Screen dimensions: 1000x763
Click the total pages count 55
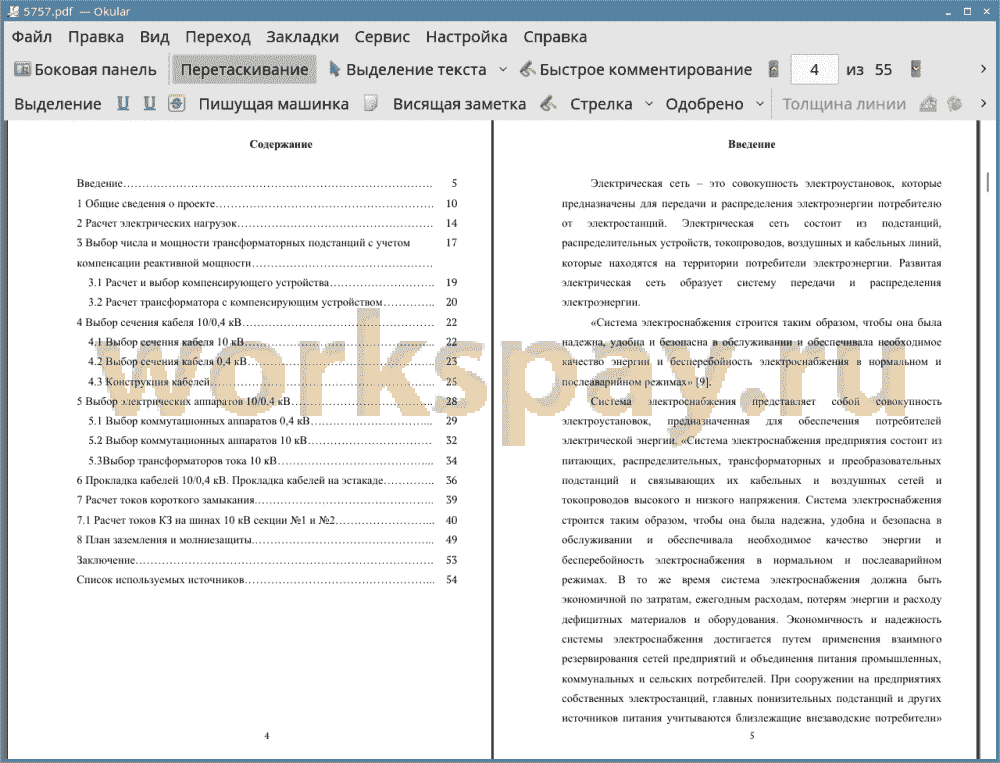[x=883, y=70]
